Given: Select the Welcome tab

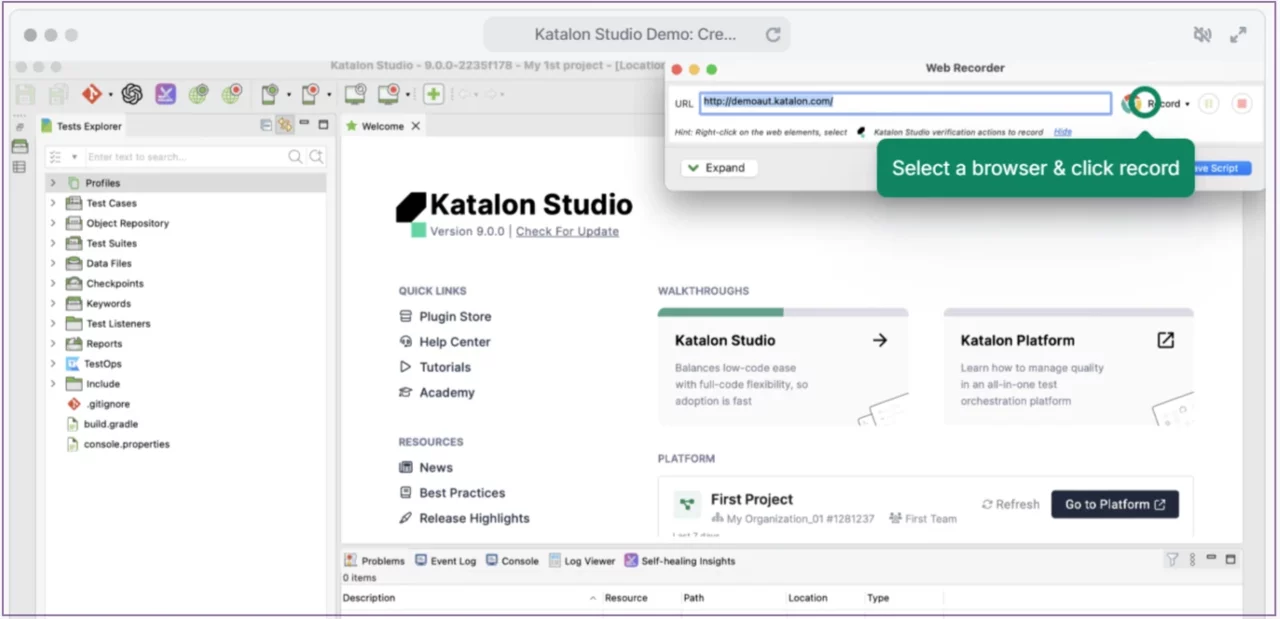Looking at the screenshot, I should (383, 125).
